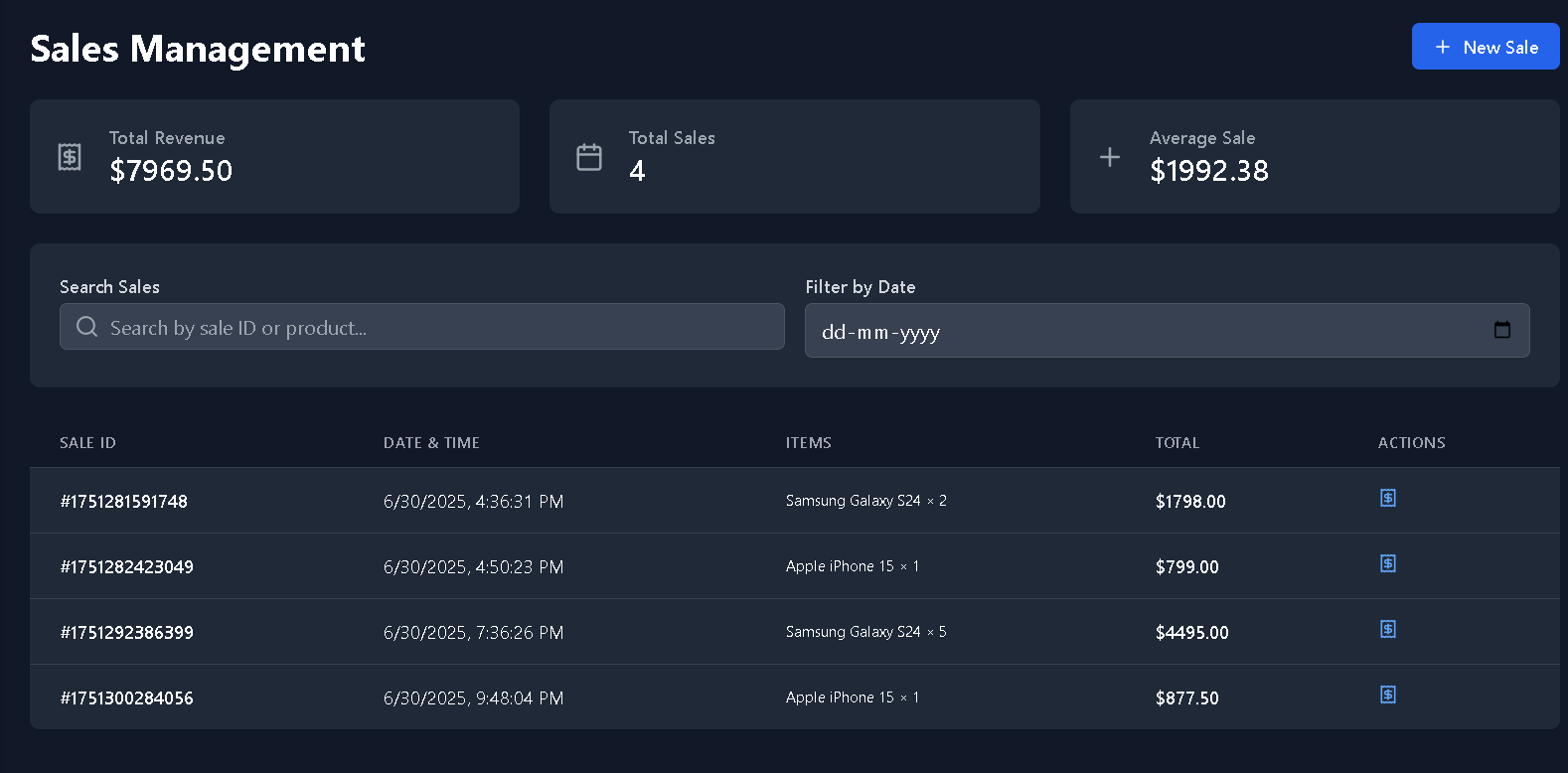Open receipt for sale #1751292386399
This screenshot has height=773, width=1568.
(x=1388, y=629)
